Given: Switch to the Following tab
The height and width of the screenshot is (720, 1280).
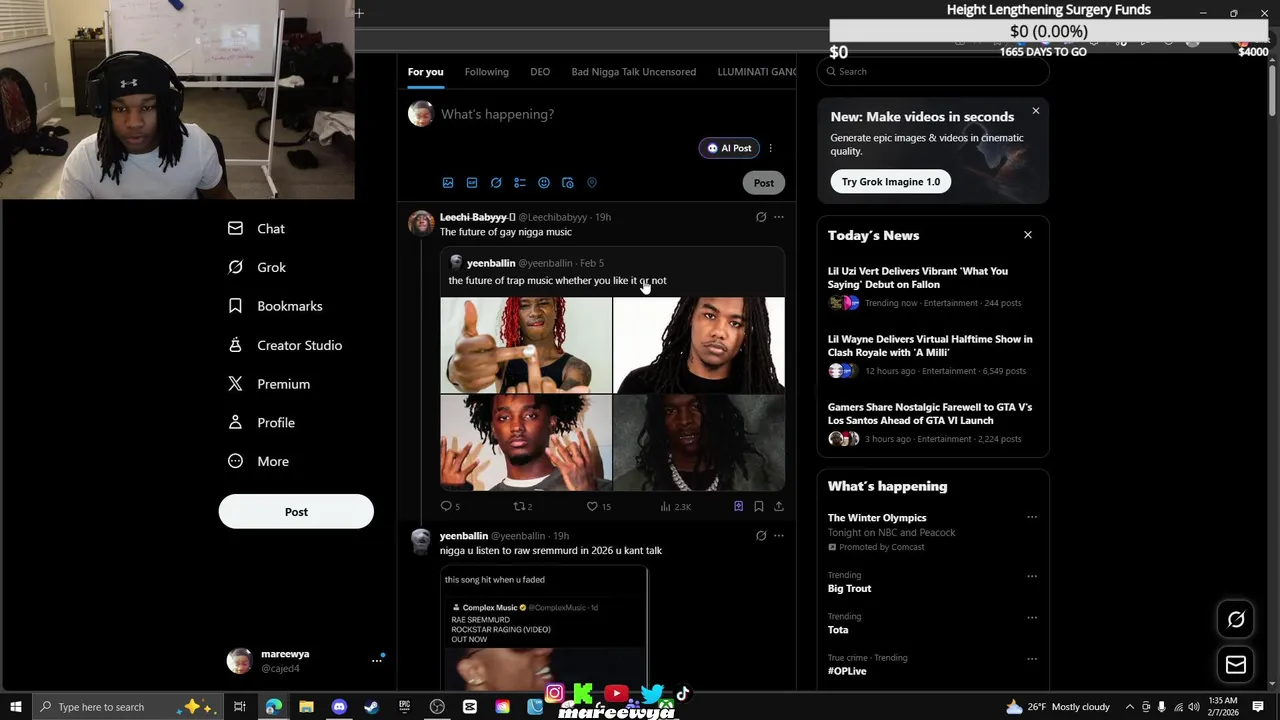Looking at the screenshot, I should (486, 72).
